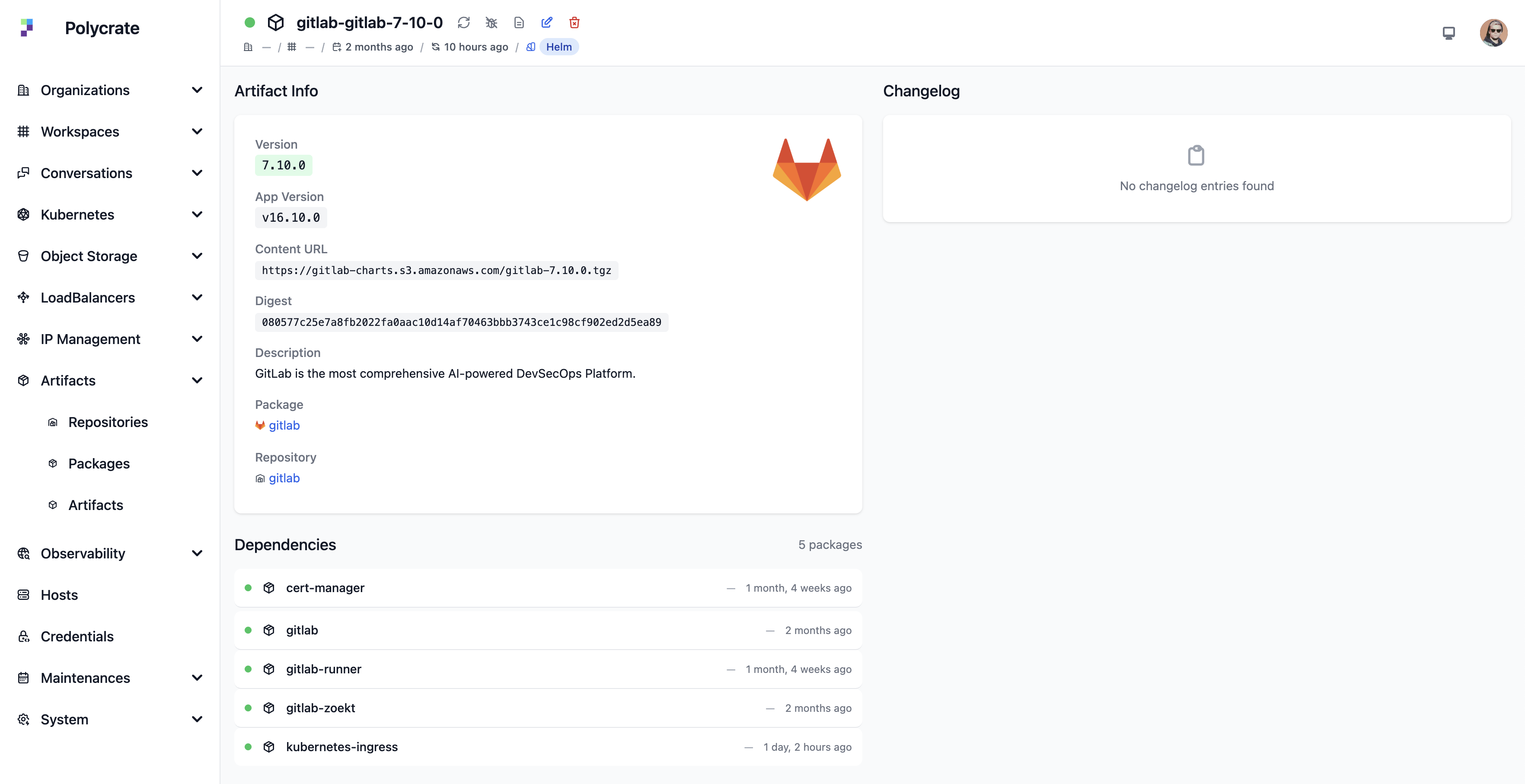This screenshot has width=1525, height=784.
Task: Expand the Kubernetes section chevron
Action: [197, 214]
